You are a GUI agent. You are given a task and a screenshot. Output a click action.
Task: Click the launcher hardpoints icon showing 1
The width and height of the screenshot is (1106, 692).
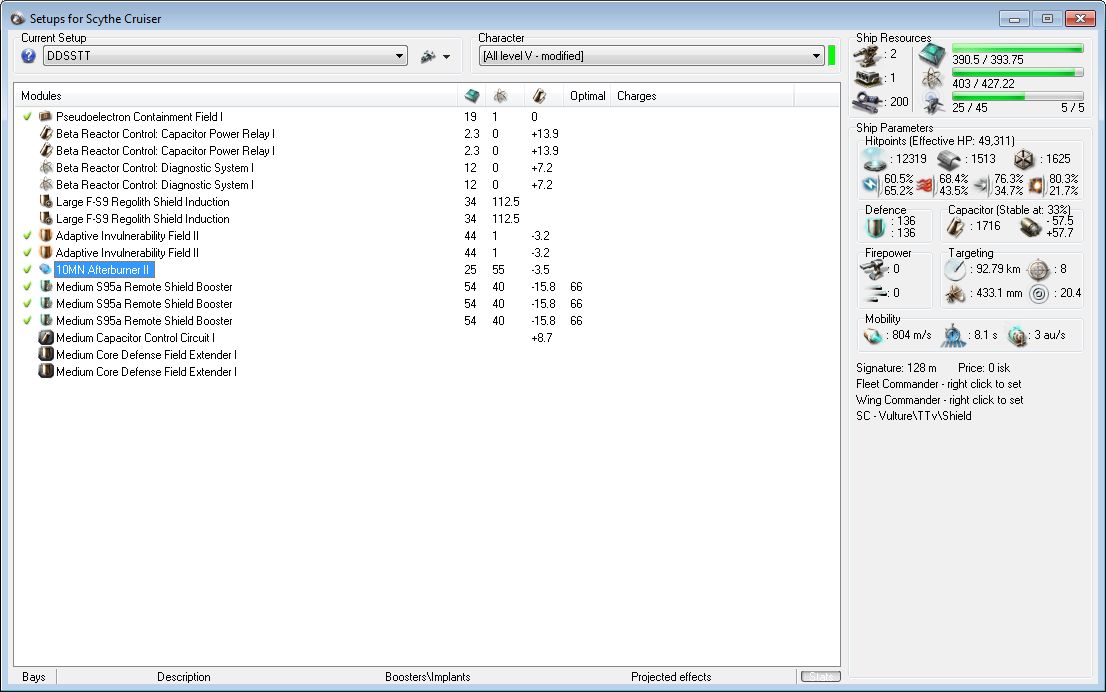click(x=868, y=78)
